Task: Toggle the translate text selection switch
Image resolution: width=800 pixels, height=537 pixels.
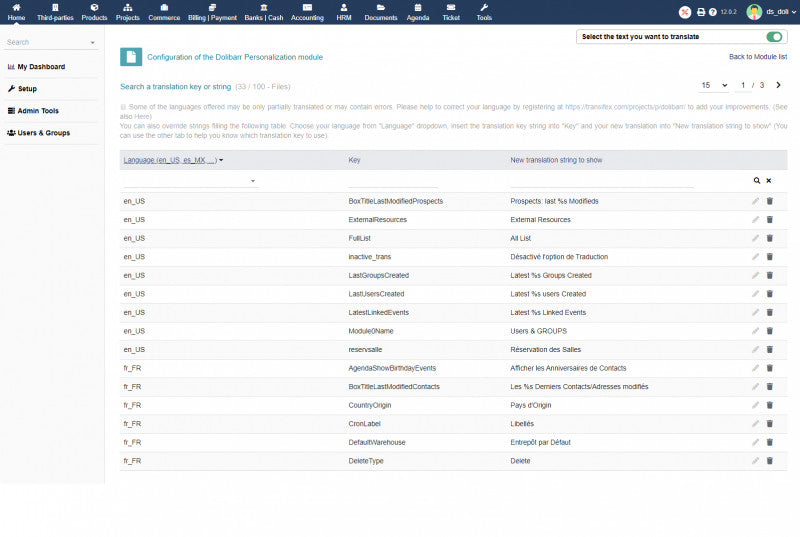Action: [x=774, y=37]
